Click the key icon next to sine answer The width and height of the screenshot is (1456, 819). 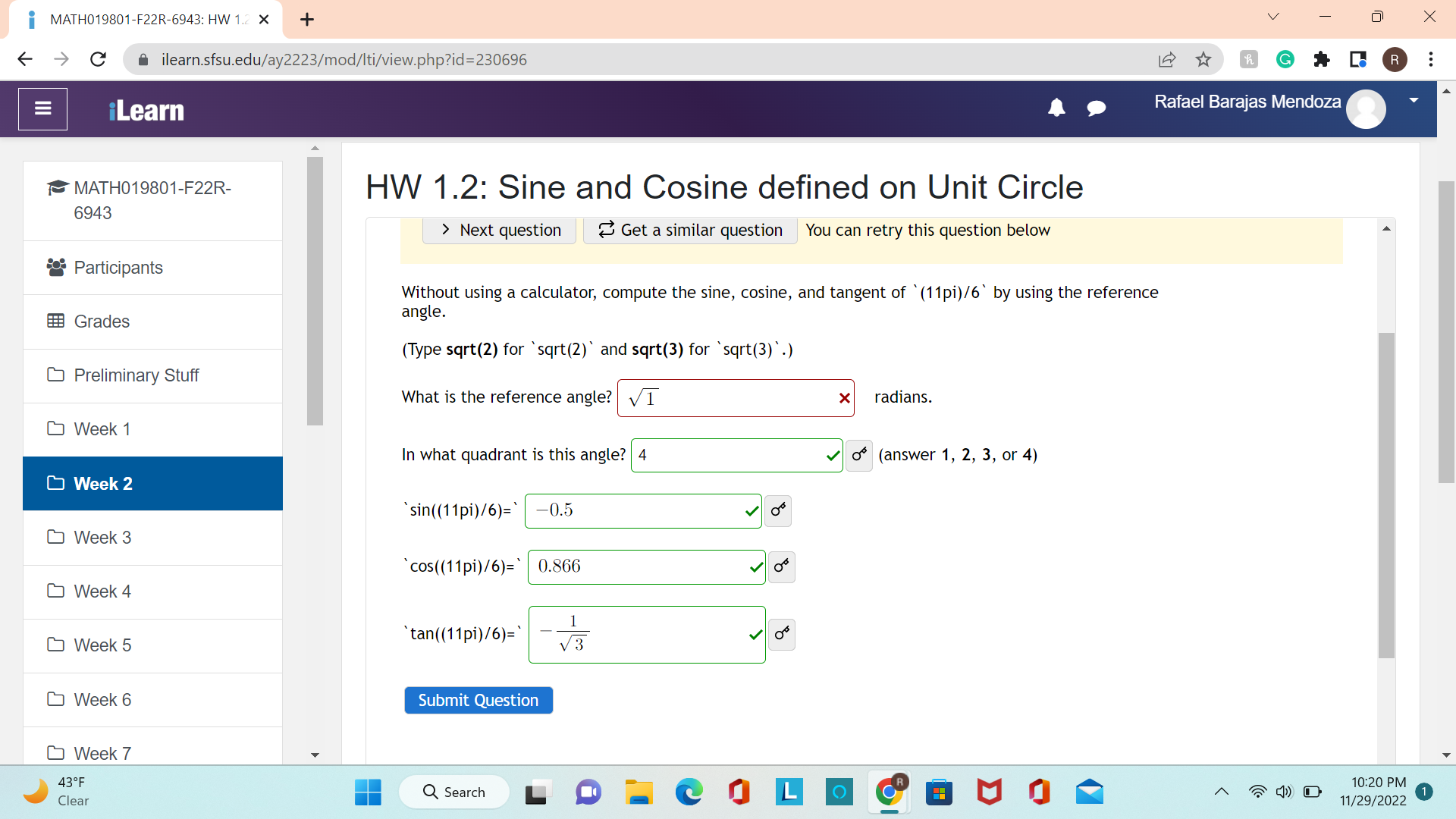pyautogui.click(x=778, y=510)
